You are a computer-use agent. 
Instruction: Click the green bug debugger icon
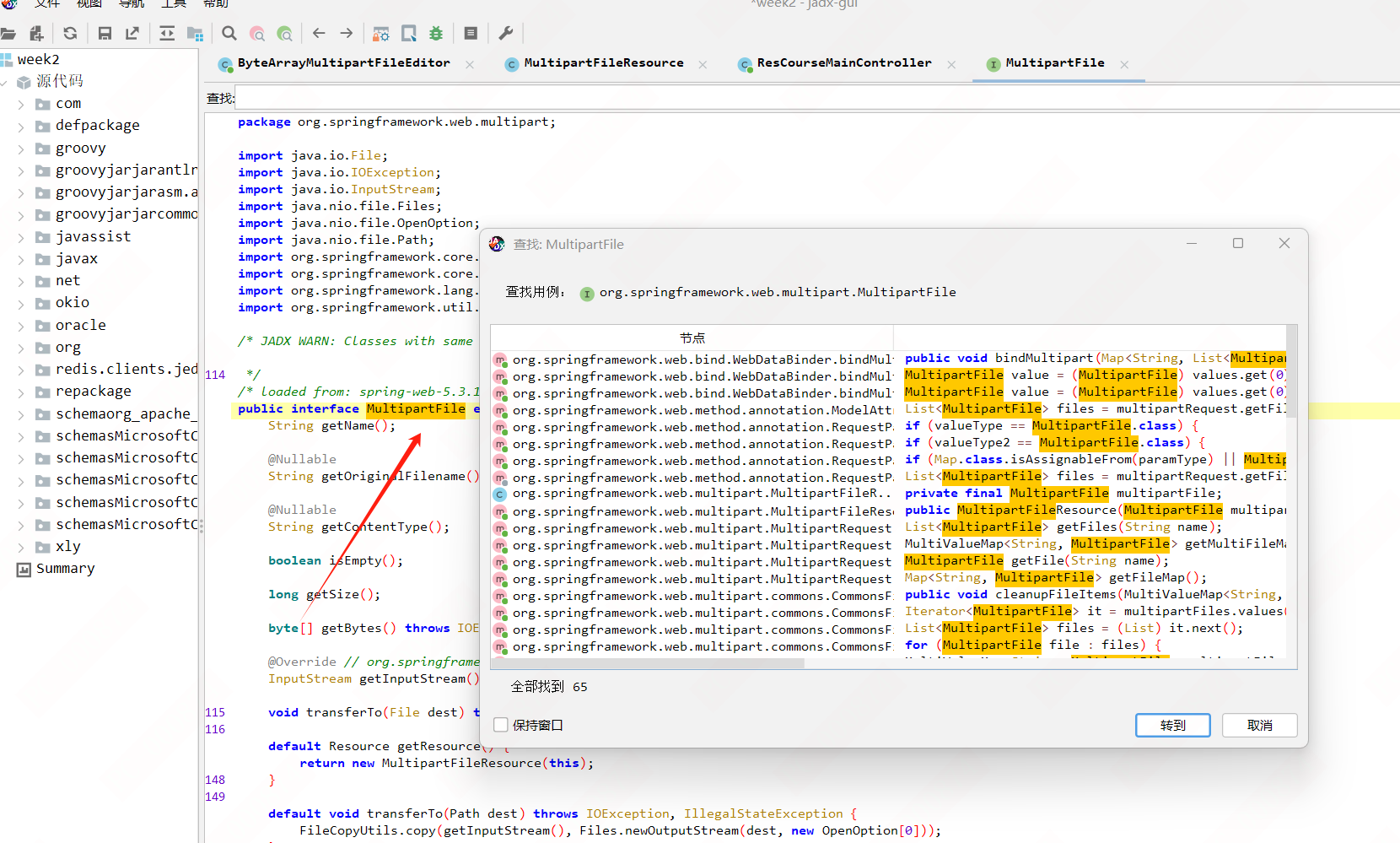coord(436,34)
